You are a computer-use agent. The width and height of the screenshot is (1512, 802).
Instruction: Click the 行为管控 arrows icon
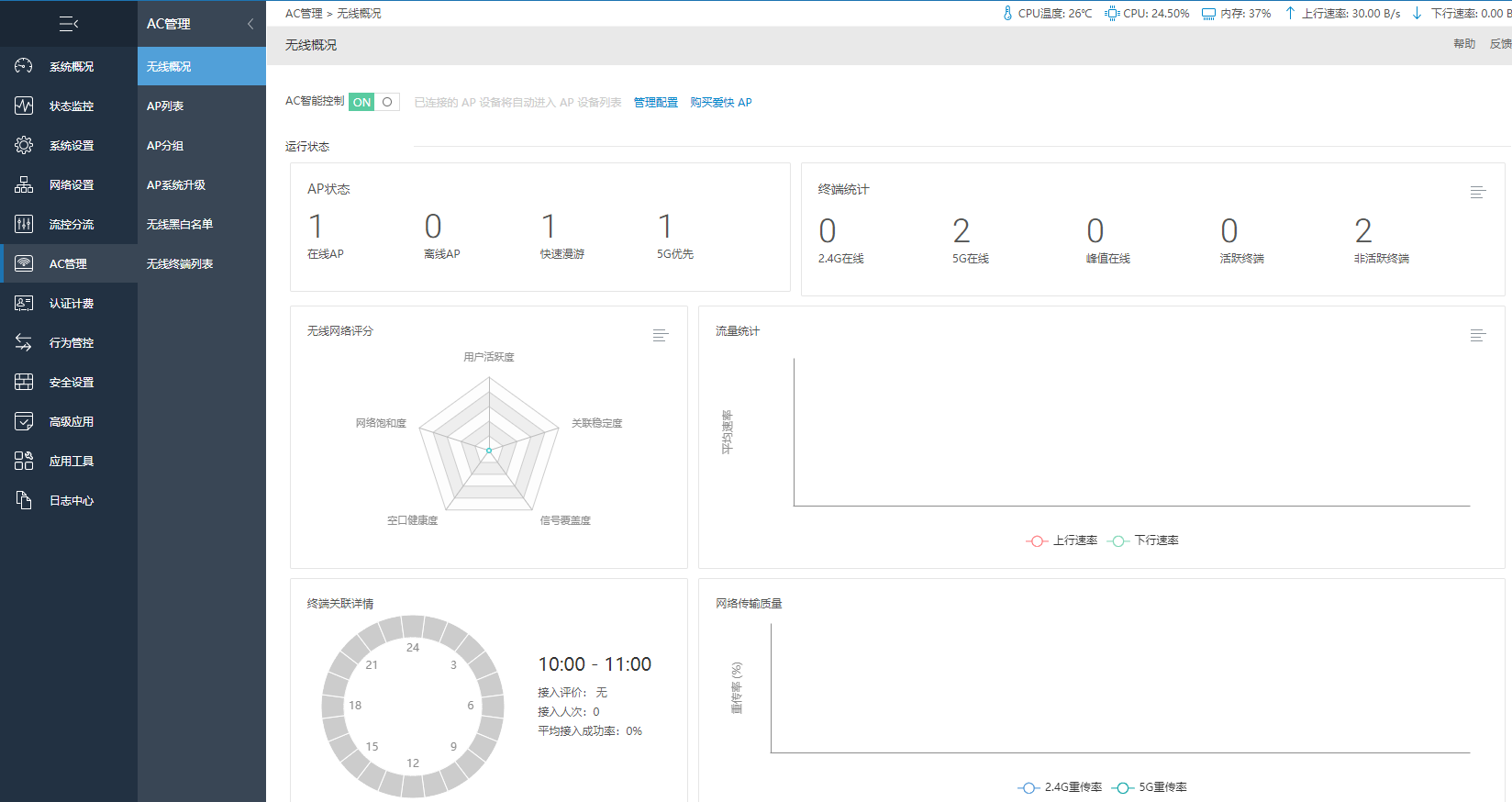pos(24,342)
